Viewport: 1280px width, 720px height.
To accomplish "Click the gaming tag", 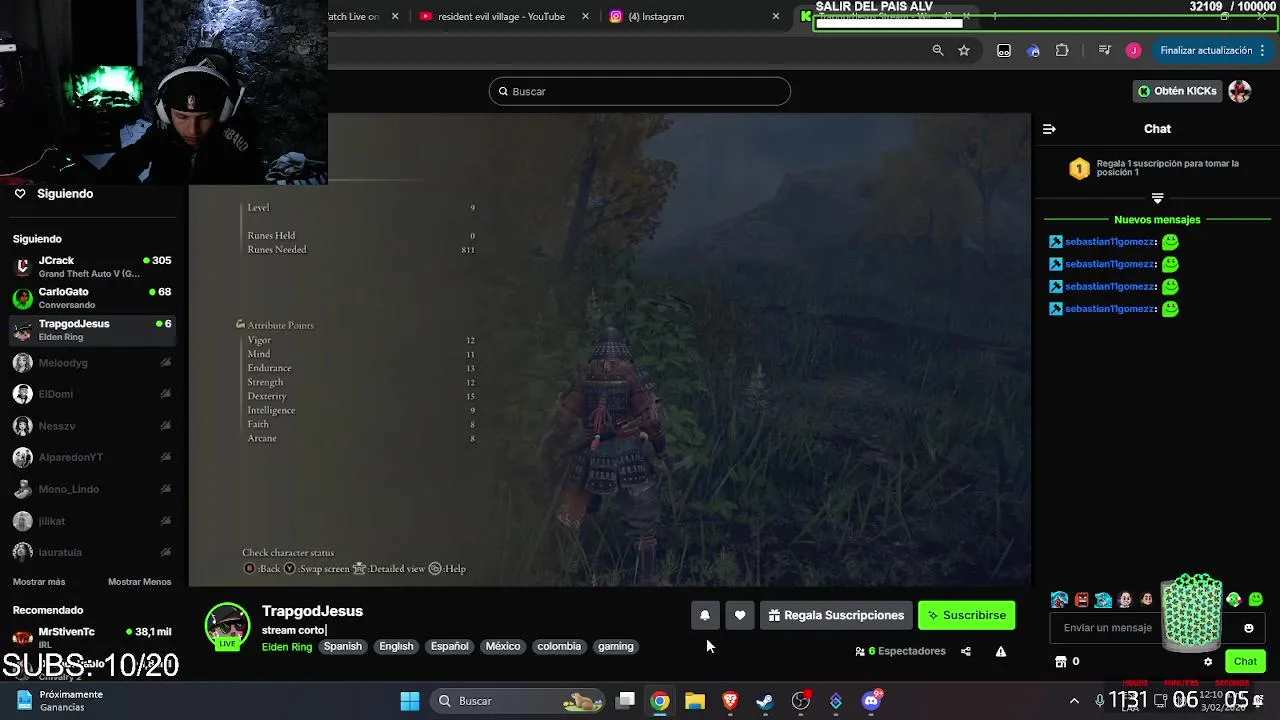I will click(x=616, y=646).
